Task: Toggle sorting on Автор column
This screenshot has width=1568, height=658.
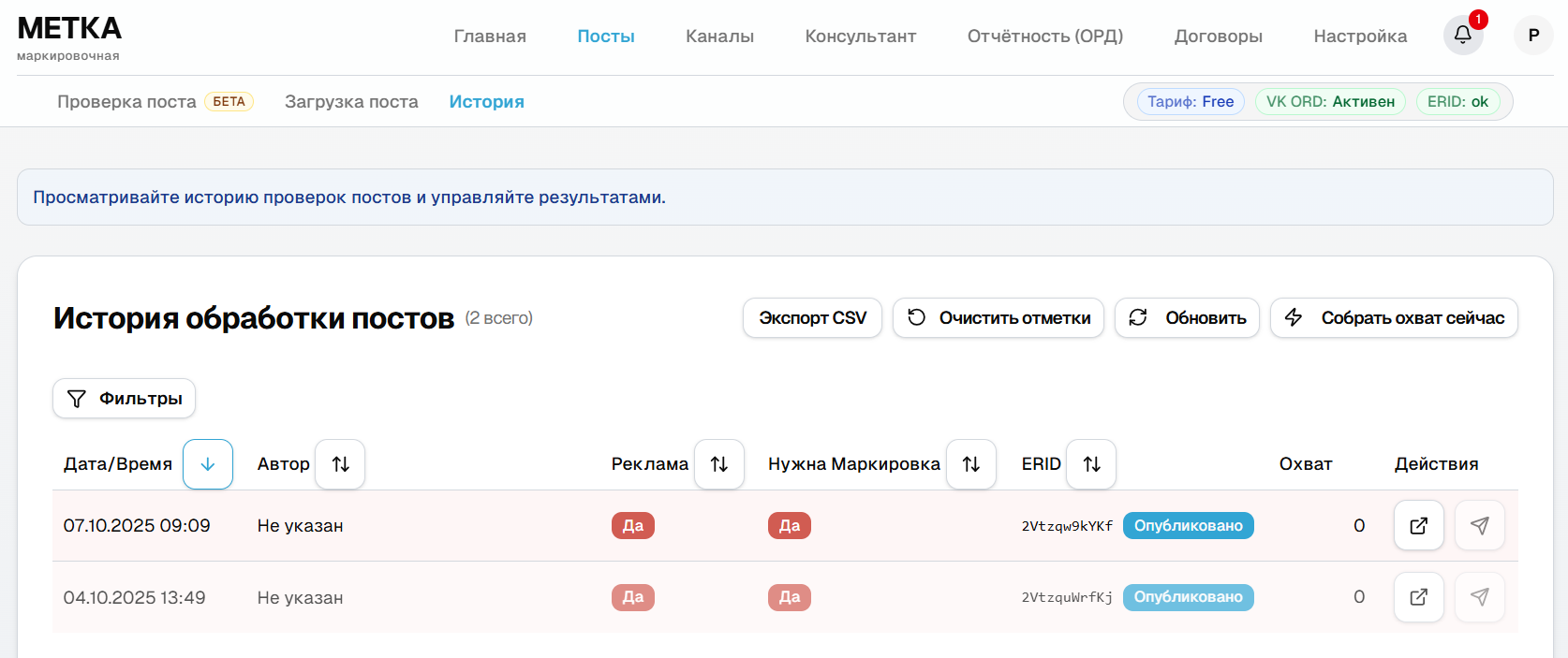Action: tap(340, 464)
